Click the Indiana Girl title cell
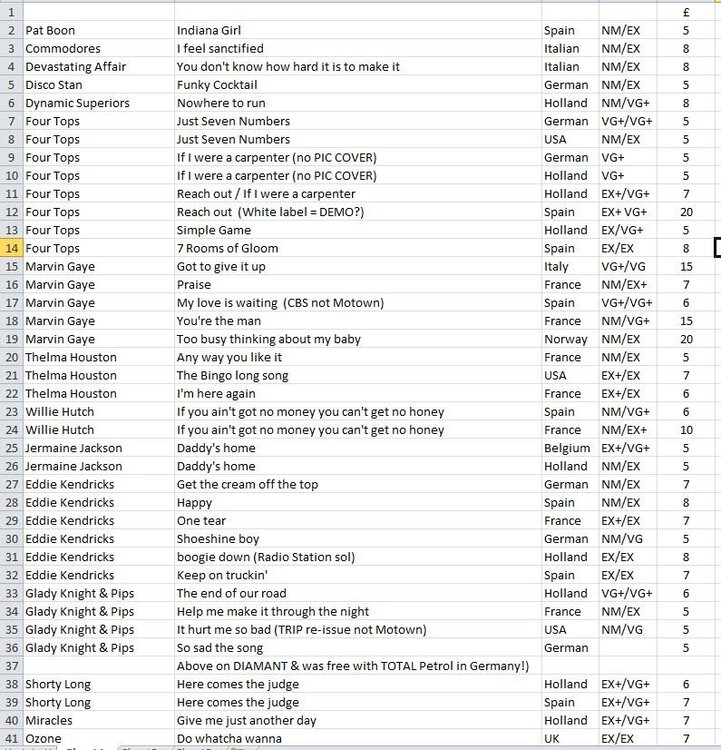Screen dimensions: 721x750 pyautogui.click(x=358, y=30)
